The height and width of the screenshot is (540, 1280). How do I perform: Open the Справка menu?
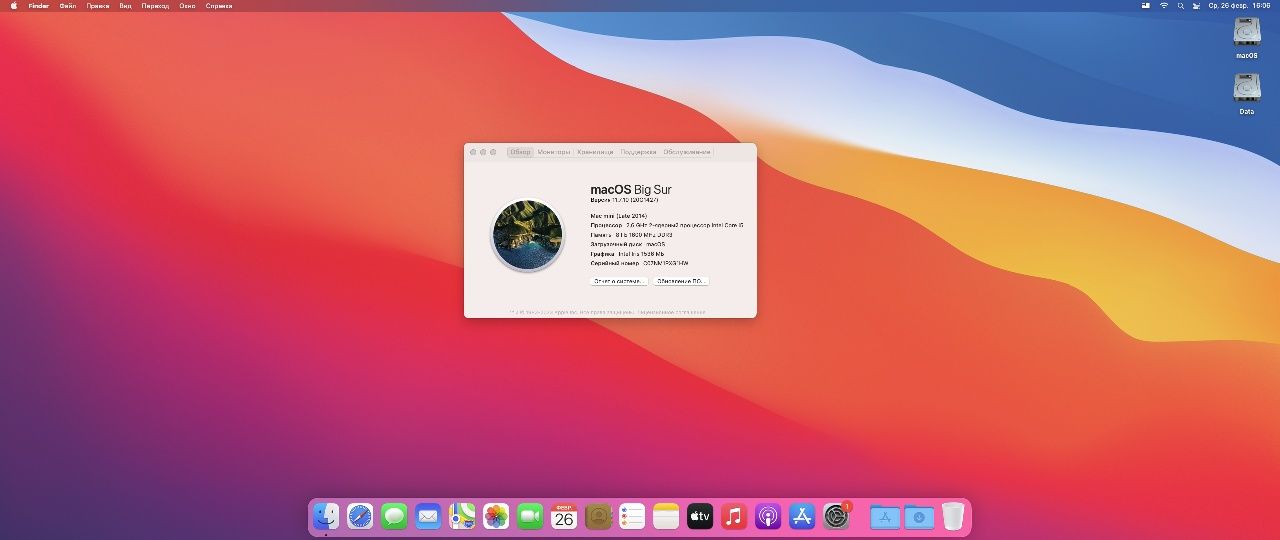(x=219, y=5)
